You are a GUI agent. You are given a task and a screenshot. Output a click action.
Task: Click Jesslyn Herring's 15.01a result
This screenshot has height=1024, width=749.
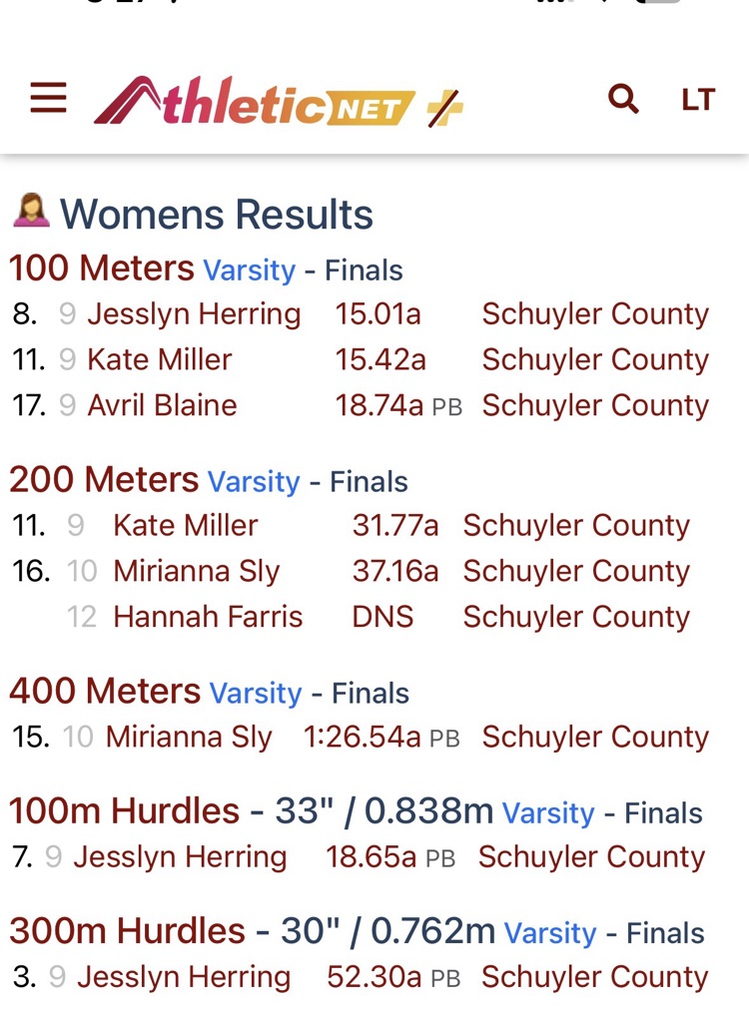click(x=378, y=314)
